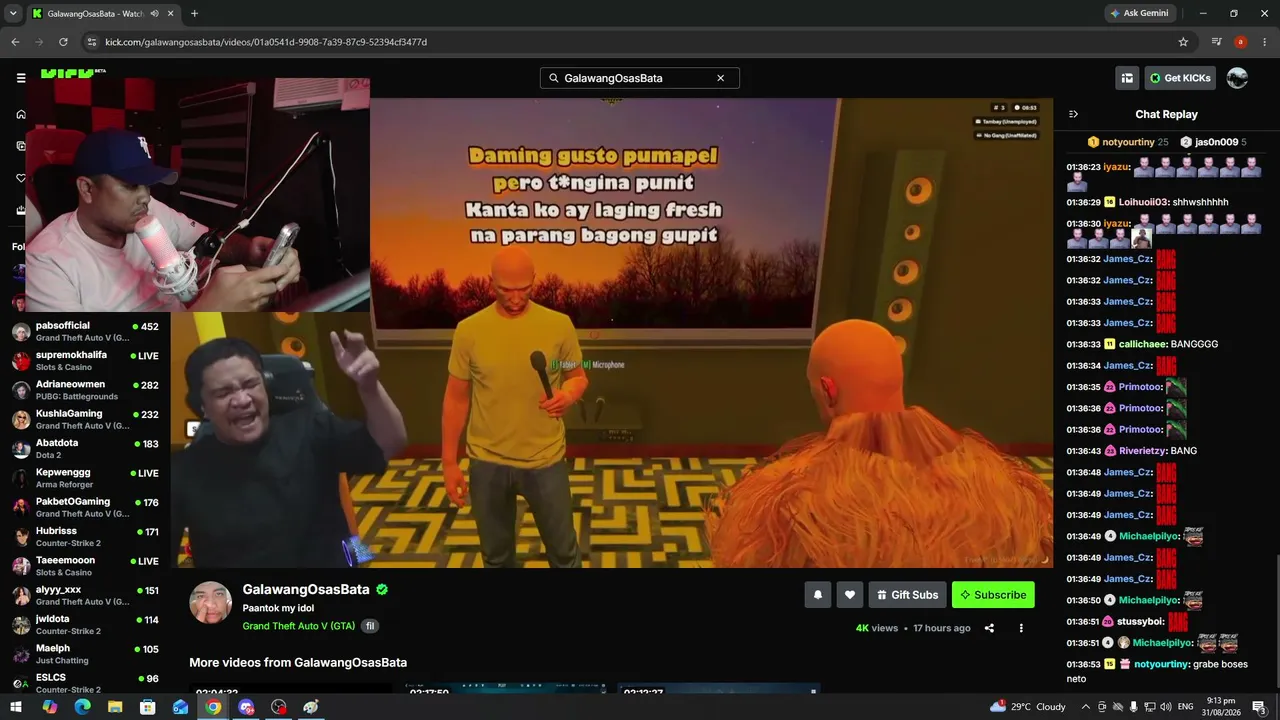Click the fil language tag

coord(370,626)
